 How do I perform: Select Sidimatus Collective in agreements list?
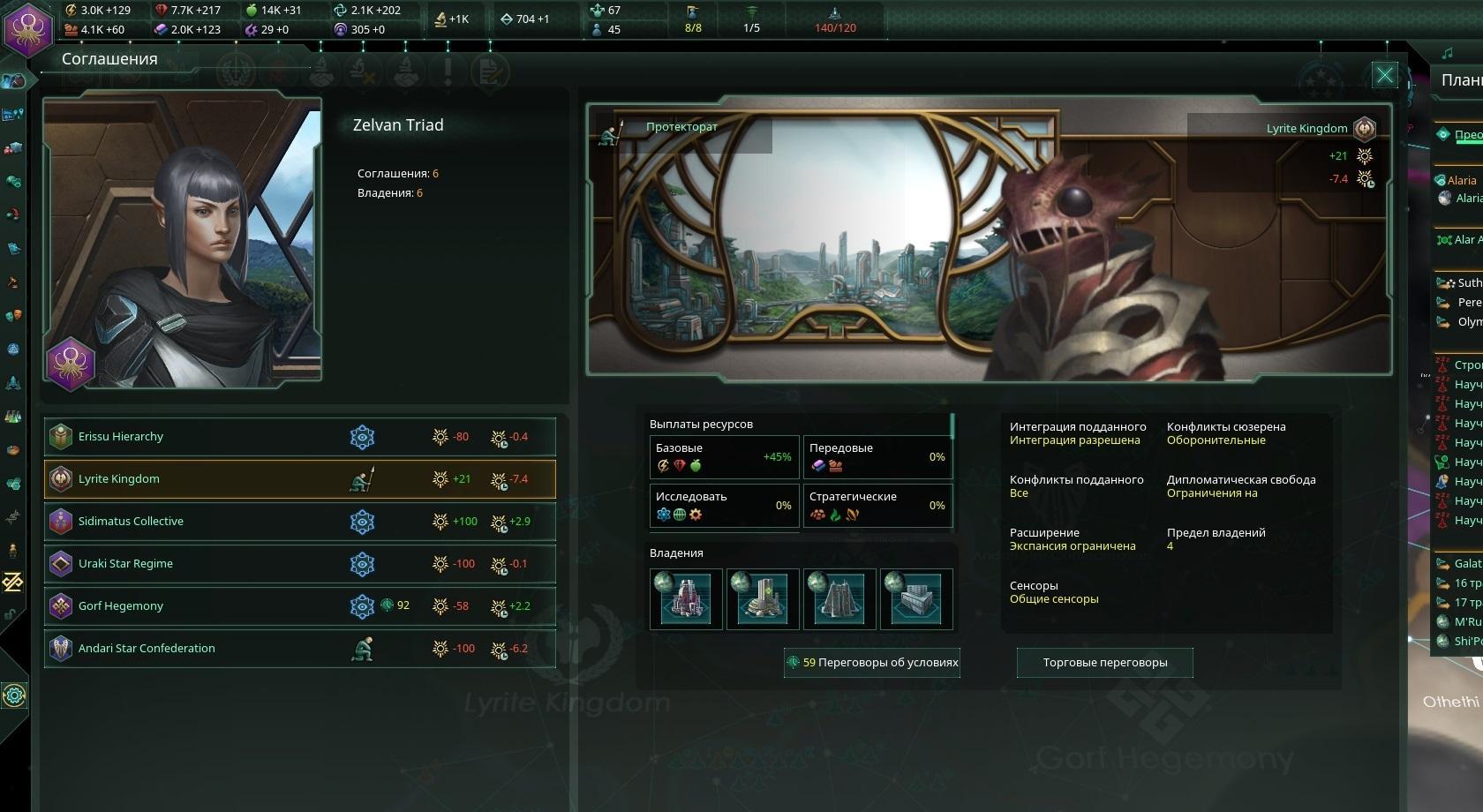coord(300,521)
